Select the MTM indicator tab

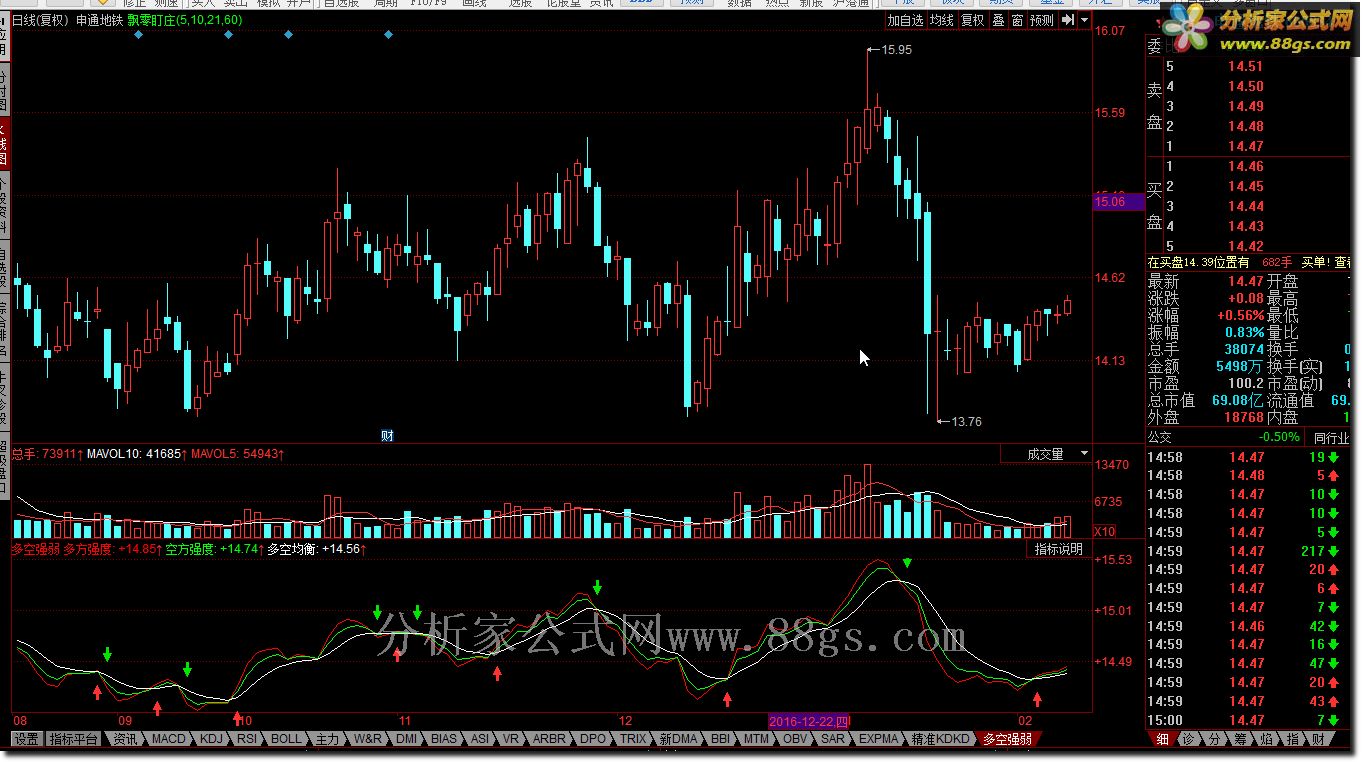(757, 739)
